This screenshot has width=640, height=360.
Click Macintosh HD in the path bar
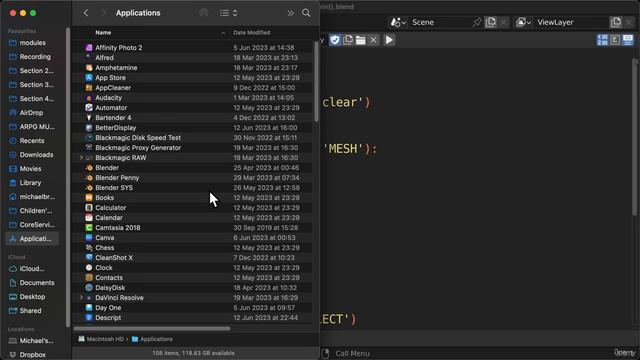pyautogui.click(x=101, y=339)
